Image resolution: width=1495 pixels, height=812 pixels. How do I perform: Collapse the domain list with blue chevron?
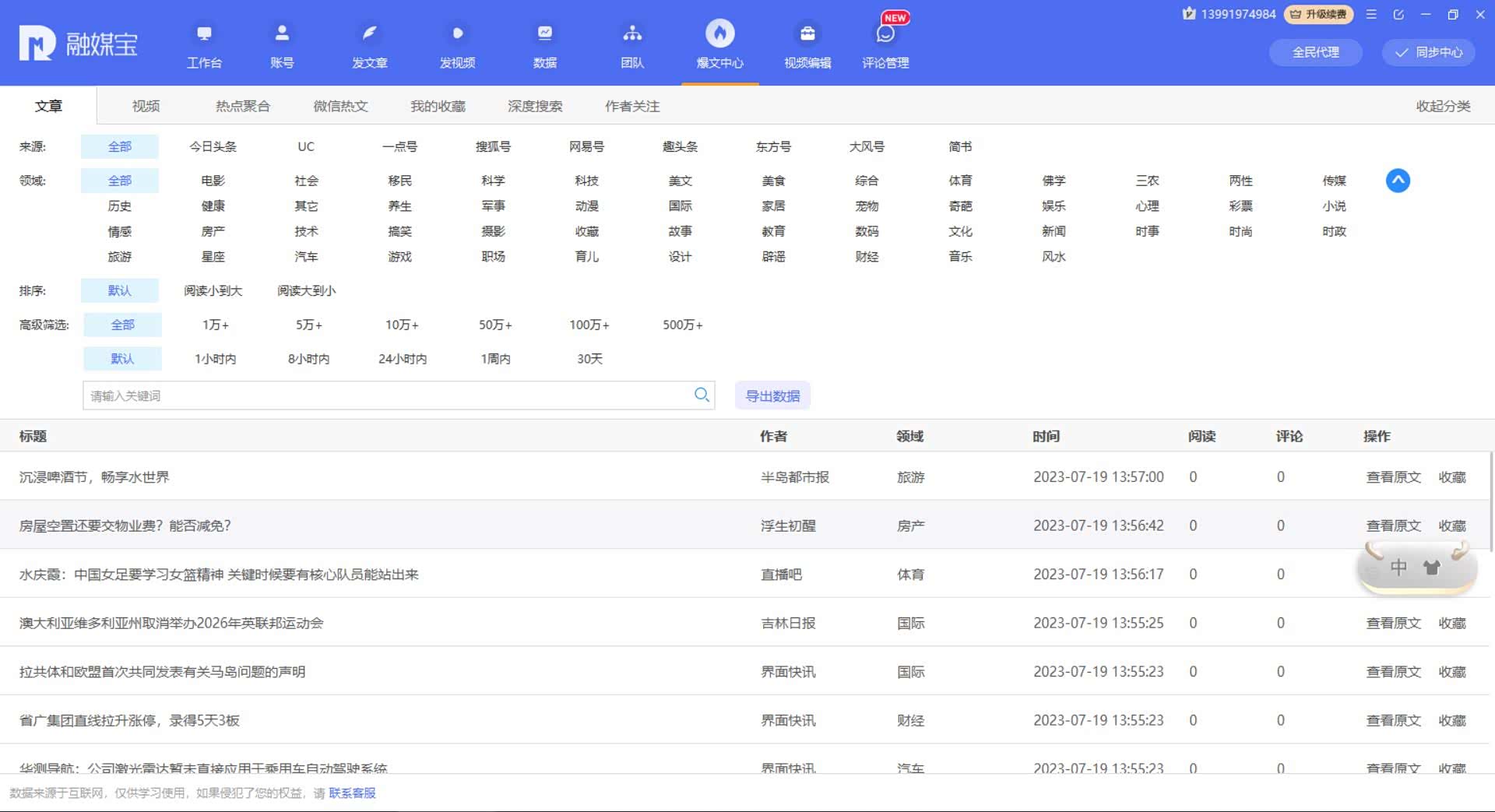pyautogui.click(x=1398, y=181)
